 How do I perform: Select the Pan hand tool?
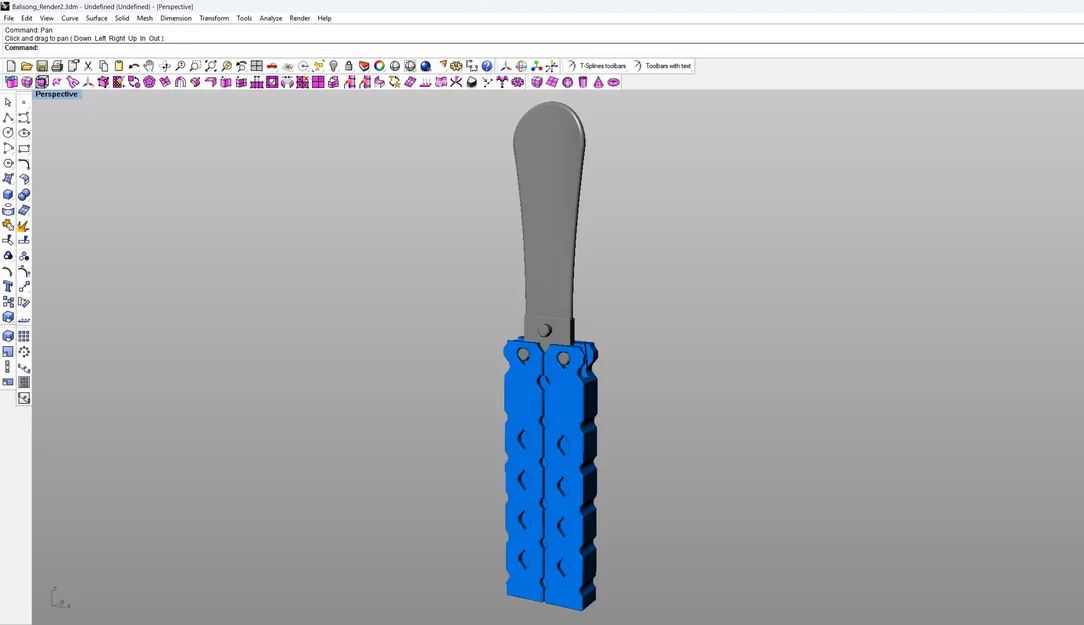click(x=149, y=66)
